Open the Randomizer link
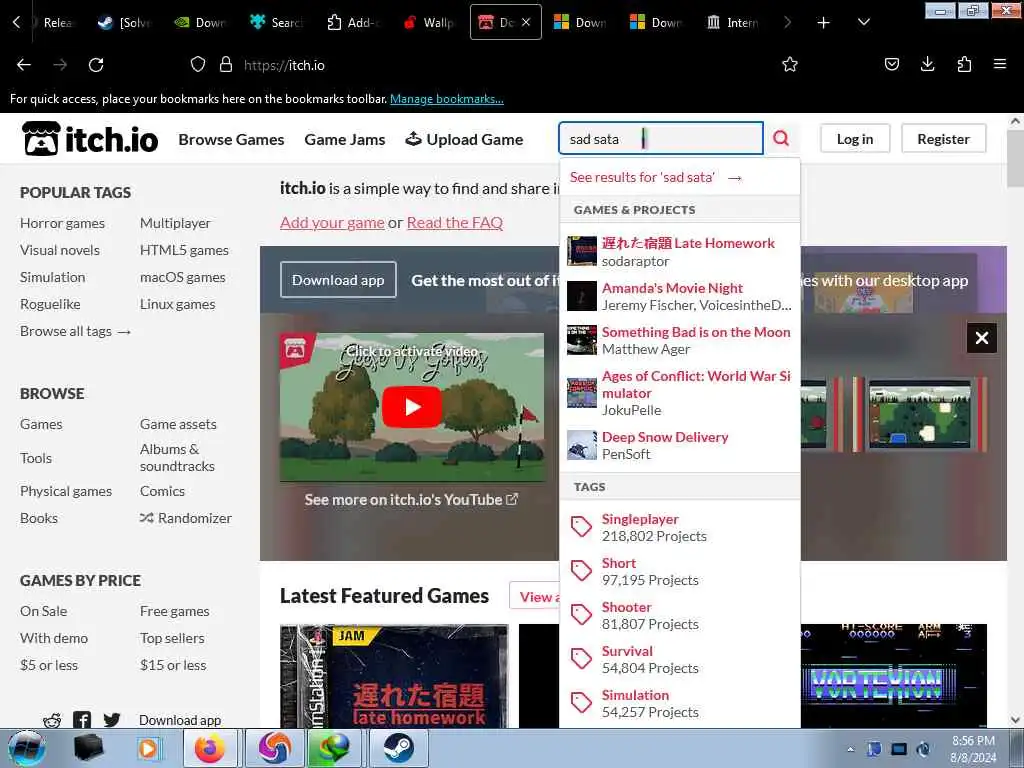Image resolution: width=1024 pixels, height=768 pixels. tap(185, 518)
